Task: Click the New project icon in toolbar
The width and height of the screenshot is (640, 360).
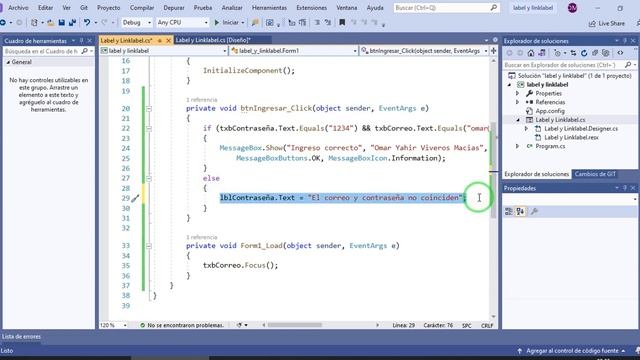Action: [34, 22]
